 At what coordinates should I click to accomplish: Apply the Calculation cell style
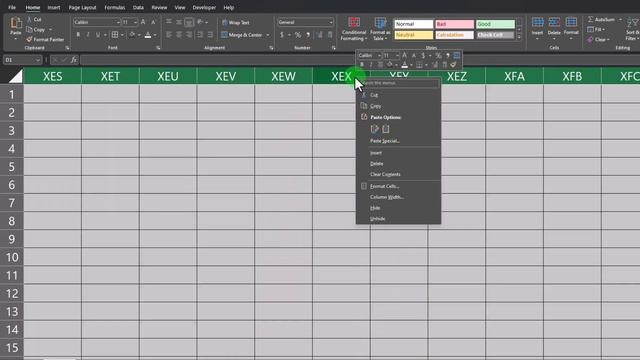[454, 35]
